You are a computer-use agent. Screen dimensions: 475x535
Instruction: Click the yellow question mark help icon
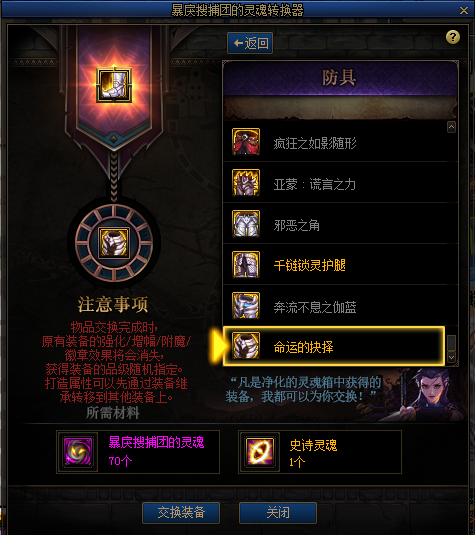(x=453, y=37)
